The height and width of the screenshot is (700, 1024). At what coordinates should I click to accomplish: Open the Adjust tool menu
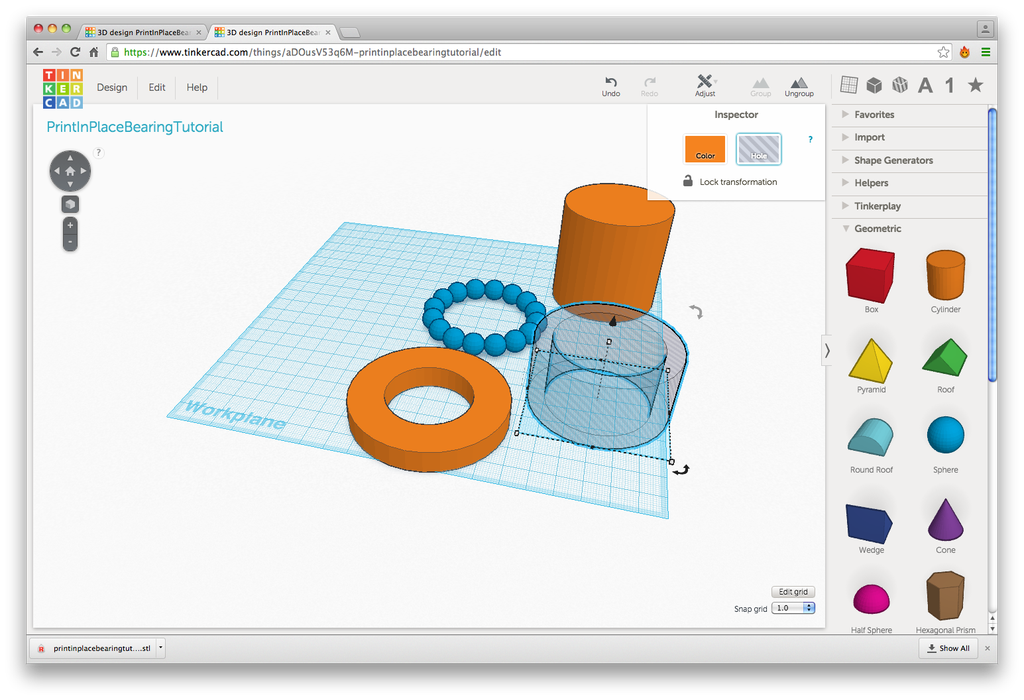[x=705, y=86]
